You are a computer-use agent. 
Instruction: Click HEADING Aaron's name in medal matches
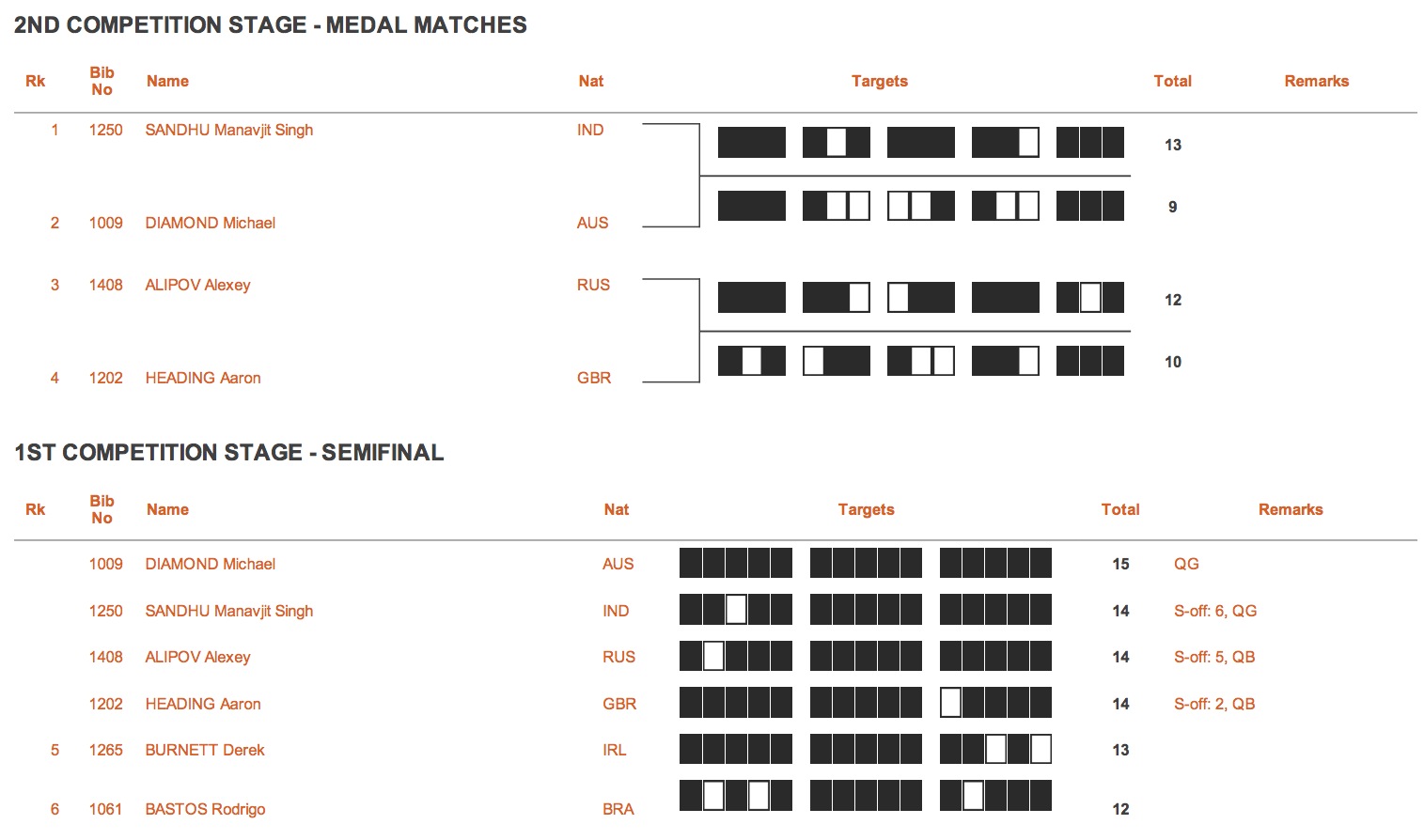[x=203, y=378]
